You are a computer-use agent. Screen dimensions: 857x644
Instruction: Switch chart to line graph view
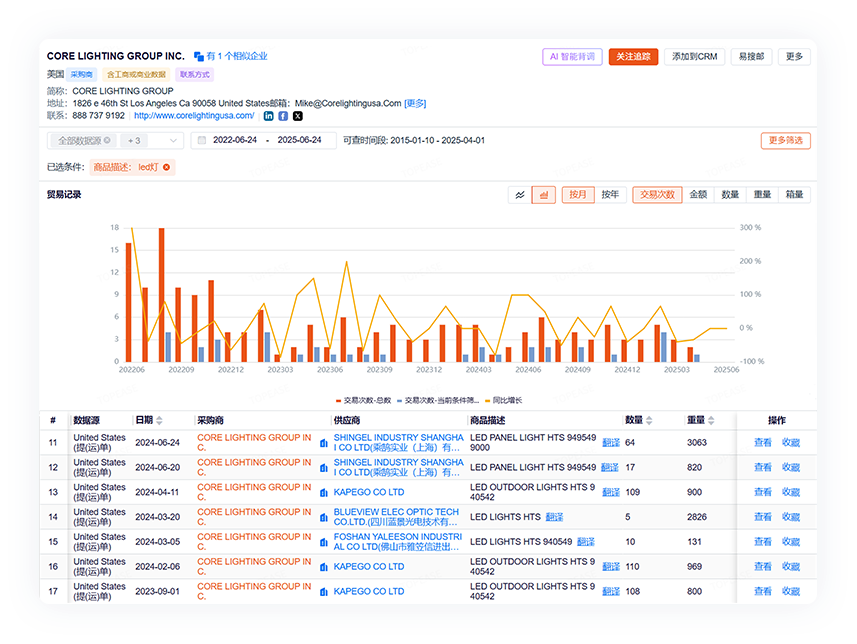520,195
